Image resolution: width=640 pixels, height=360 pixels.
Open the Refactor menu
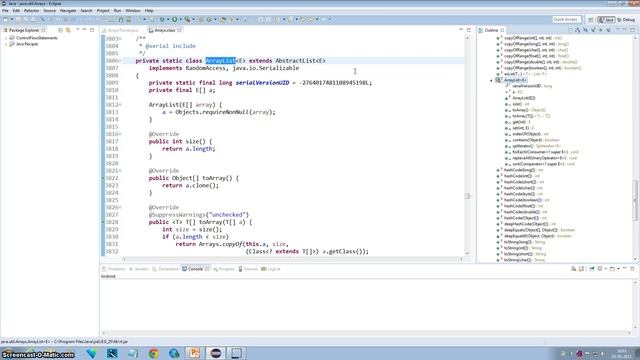(x=31, y=11)
